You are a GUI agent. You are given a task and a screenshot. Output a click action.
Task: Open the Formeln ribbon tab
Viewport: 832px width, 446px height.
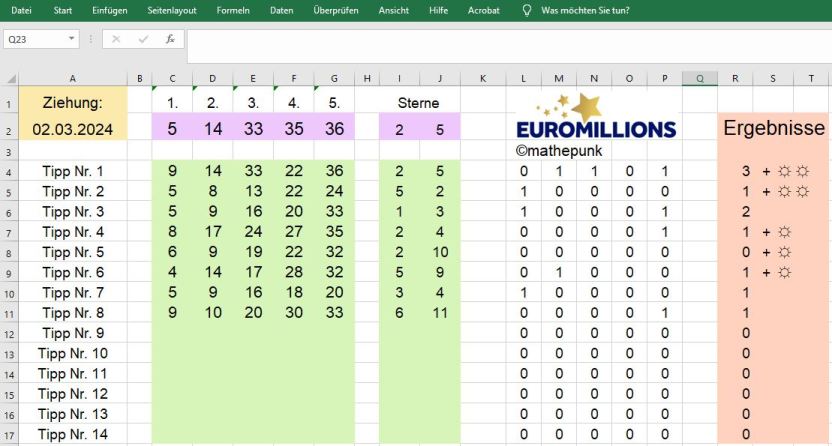(x=233, y=10)
